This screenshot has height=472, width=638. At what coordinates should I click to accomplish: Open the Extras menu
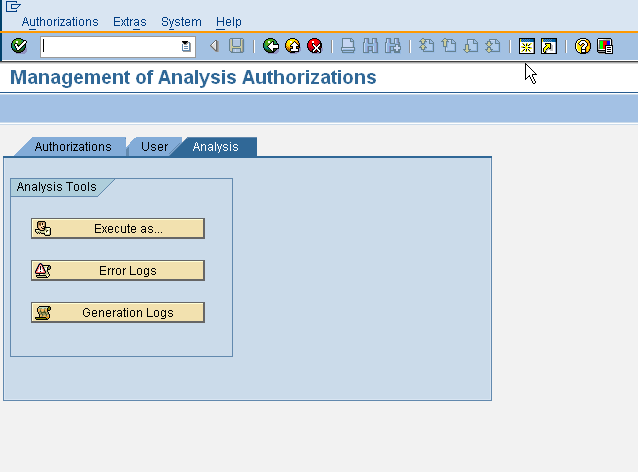point(129,22)
